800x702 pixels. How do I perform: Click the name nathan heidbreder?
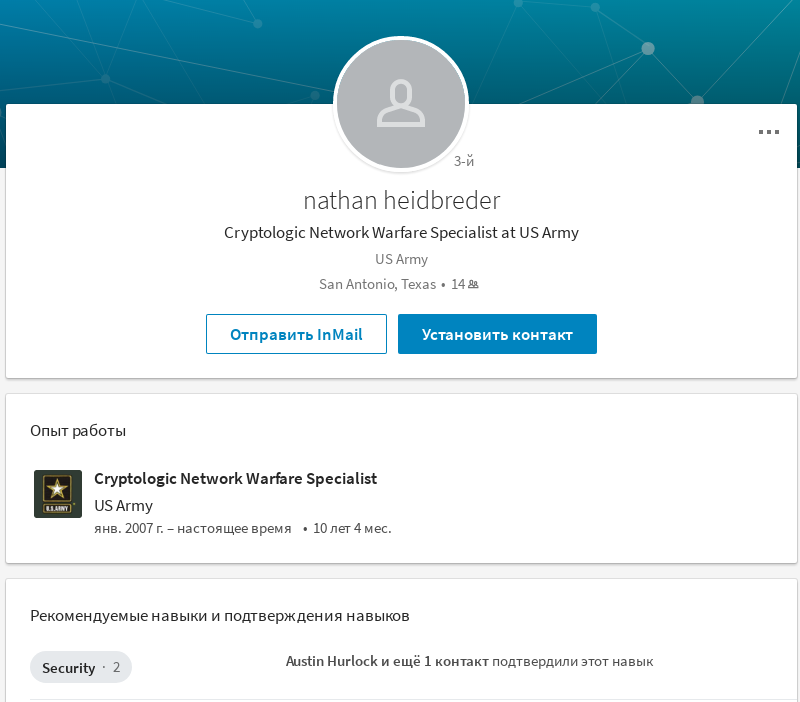401,200
